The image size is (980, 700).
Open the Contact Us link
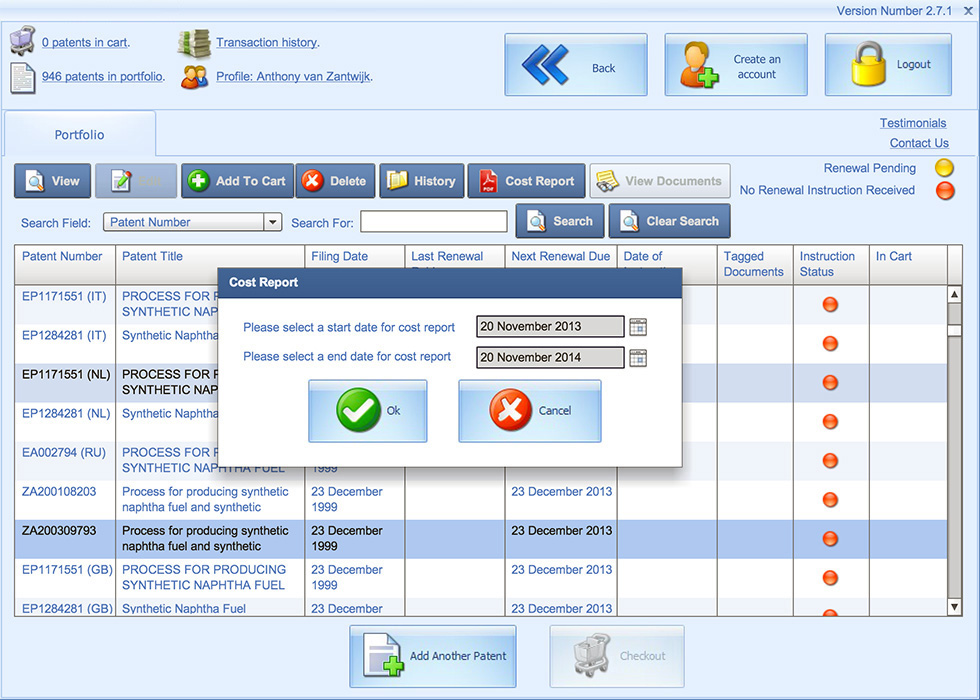coord(919,143)
